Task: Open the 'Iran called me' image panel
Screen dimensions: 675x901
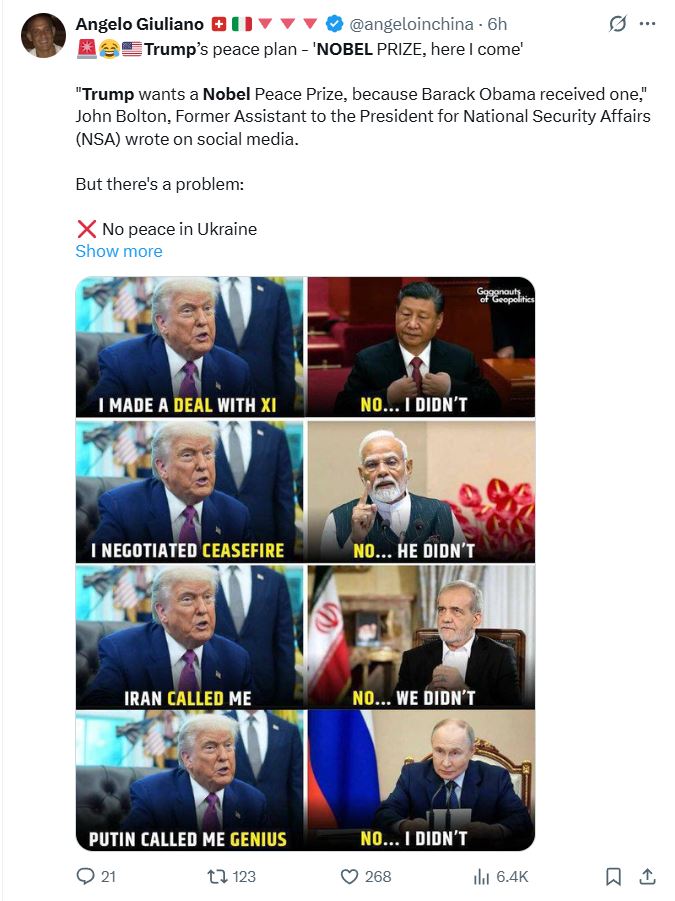Action: [190, 637]
